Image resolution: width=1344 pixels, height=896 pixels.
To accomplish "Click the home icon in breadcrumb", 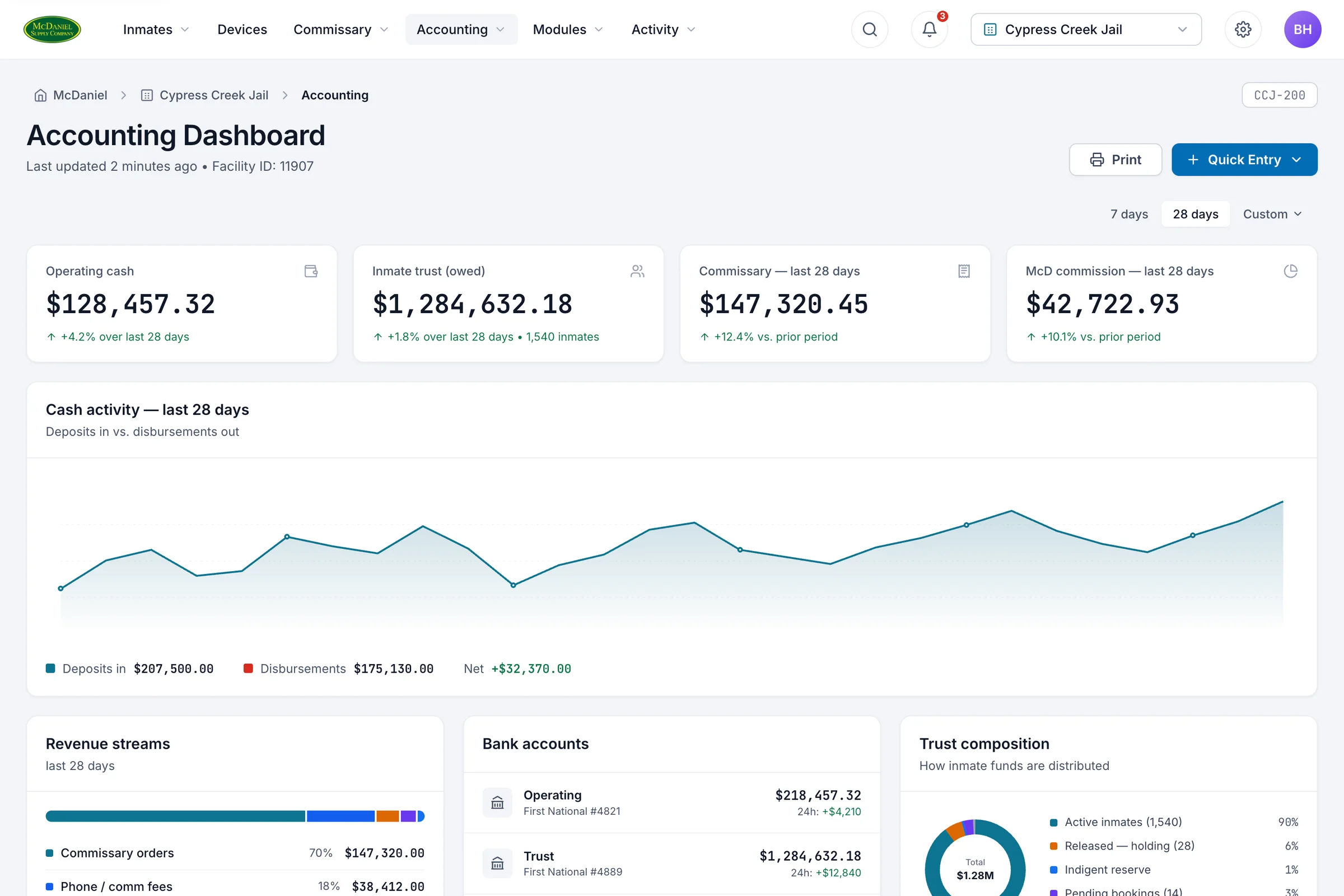I will click(40, 95).
